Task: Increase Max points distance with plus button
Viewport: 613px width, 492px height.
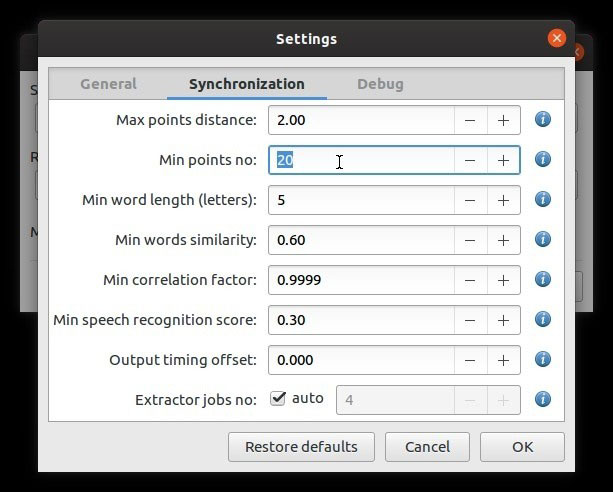Action: tap(504, 120)
